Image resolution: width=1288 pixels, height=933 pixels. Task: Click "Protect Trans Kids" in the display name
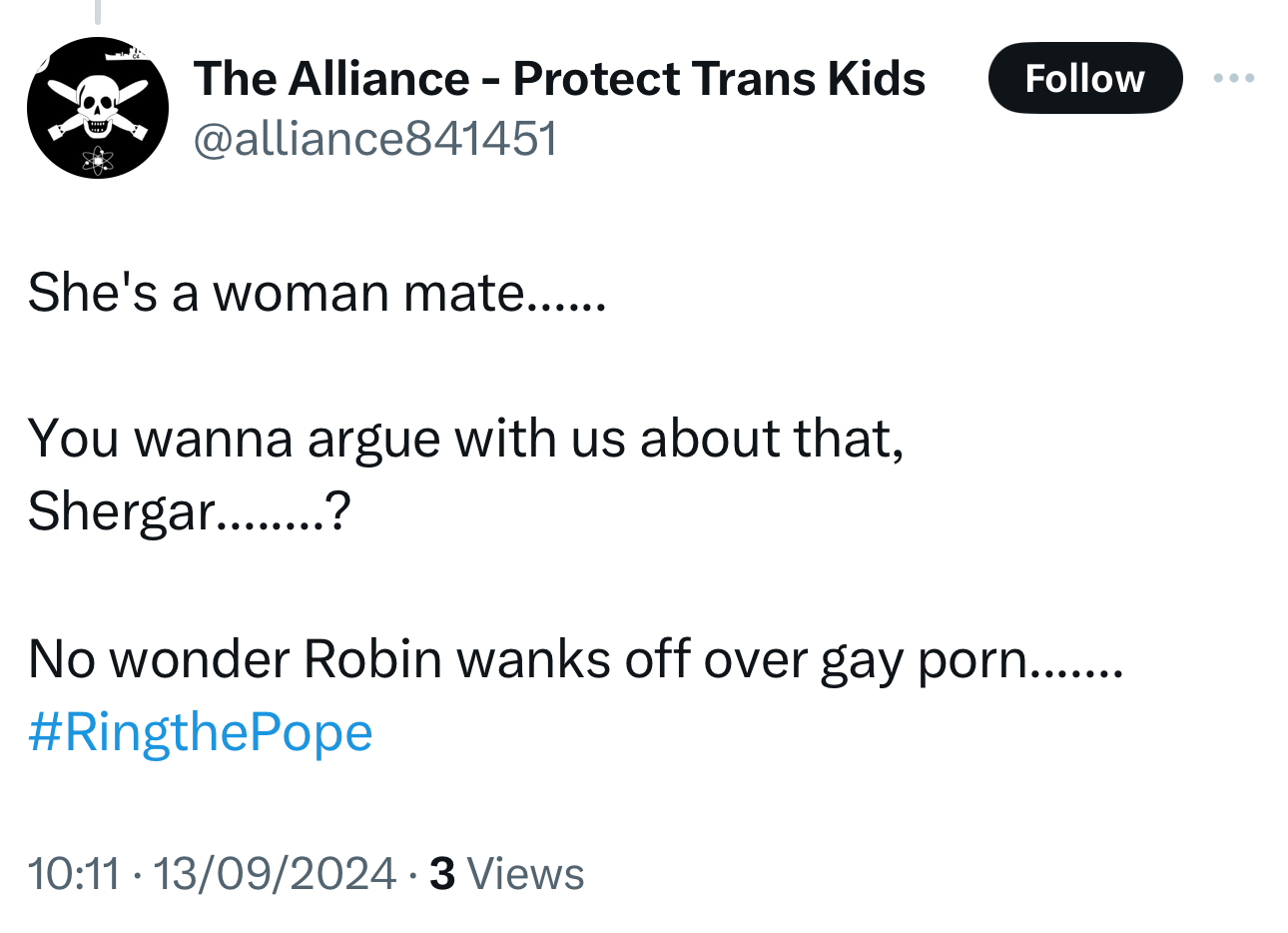point(719,78)
